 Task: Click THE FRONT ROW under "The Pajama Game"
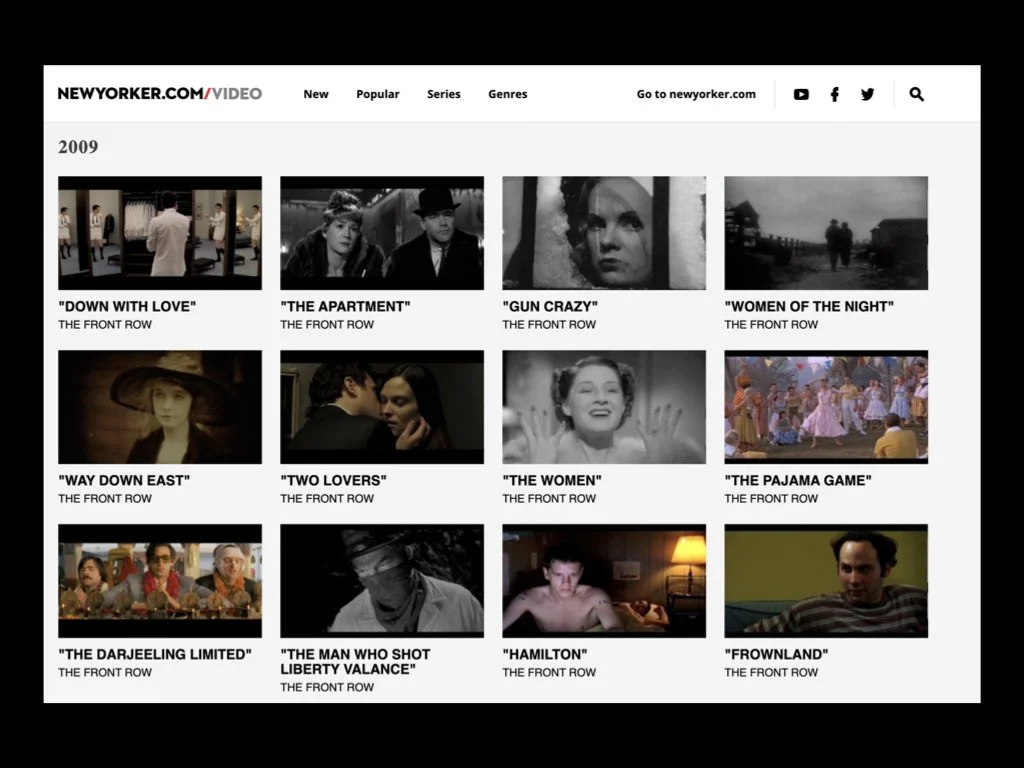[x=771, y=498]
